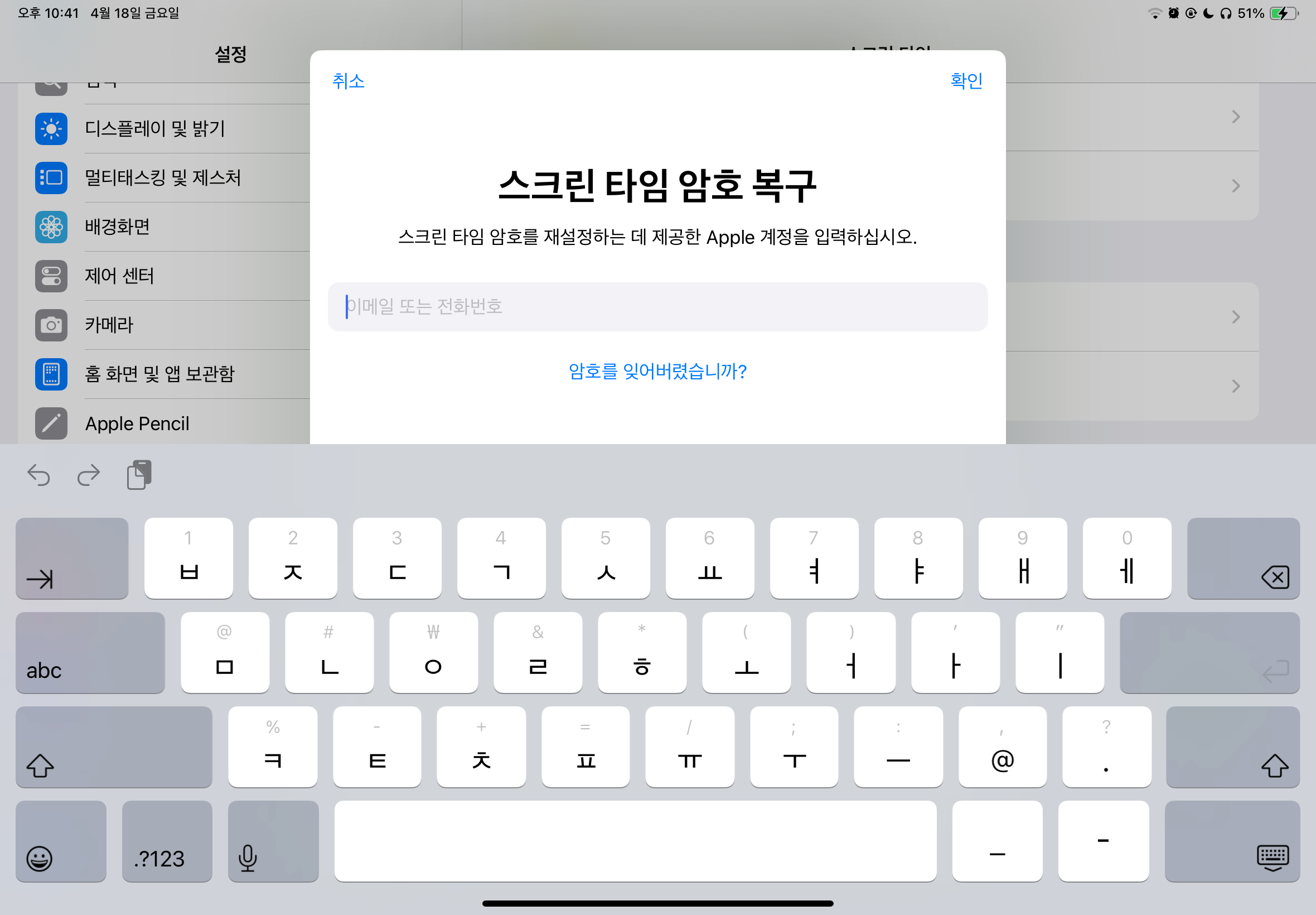
Task: Hide the keyboard with dismiss key
Action: point(1232,841)
